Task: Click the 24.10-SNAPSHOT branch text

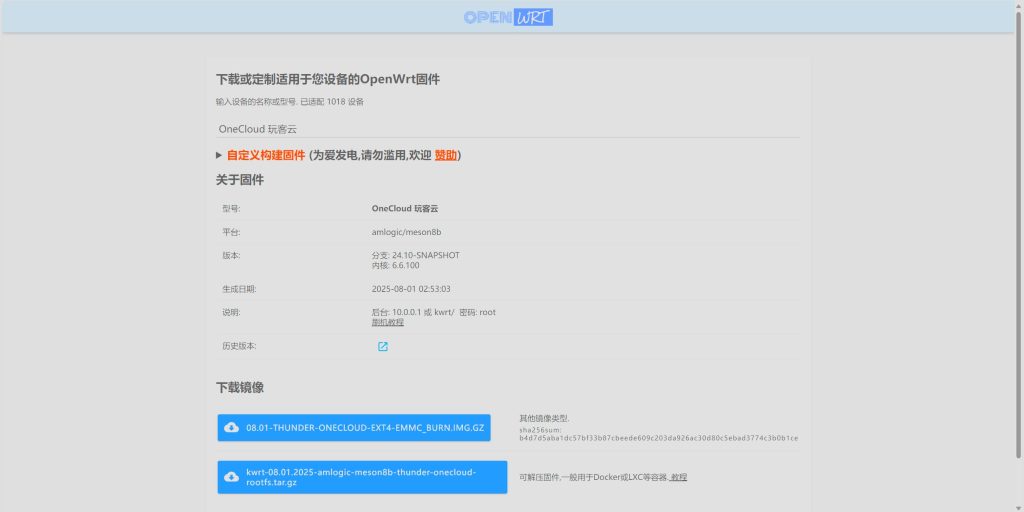Action: tap(426, 255)
